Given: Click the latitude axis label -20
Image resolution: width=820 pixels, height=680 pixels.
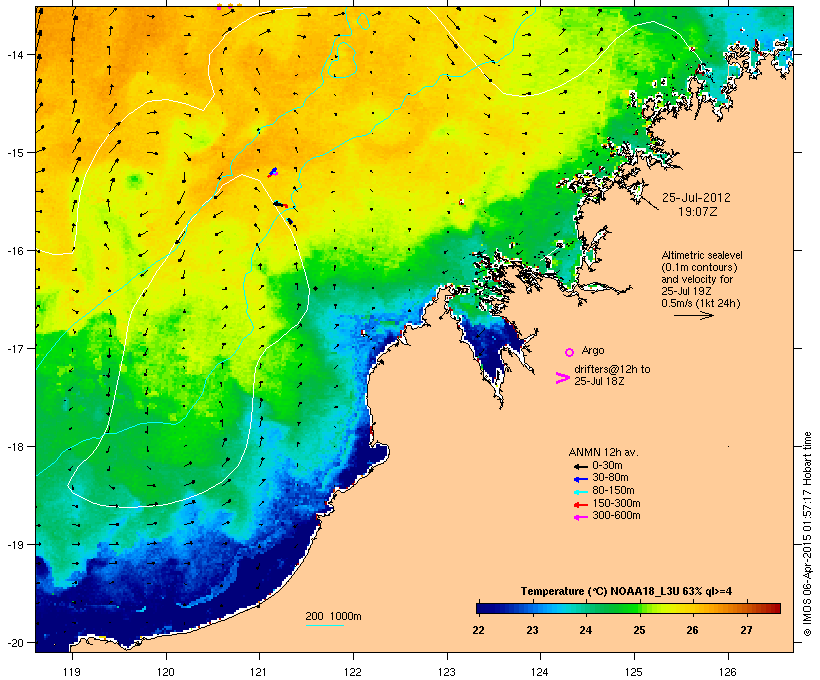Looking at the screenshot, I should point(15,642).
